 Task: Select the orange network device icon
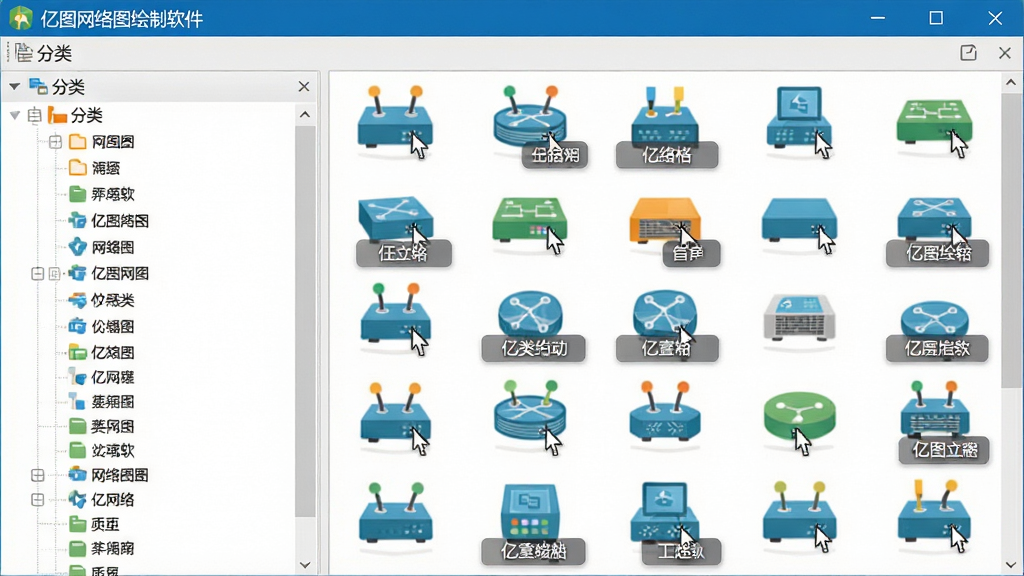(665, 222)
